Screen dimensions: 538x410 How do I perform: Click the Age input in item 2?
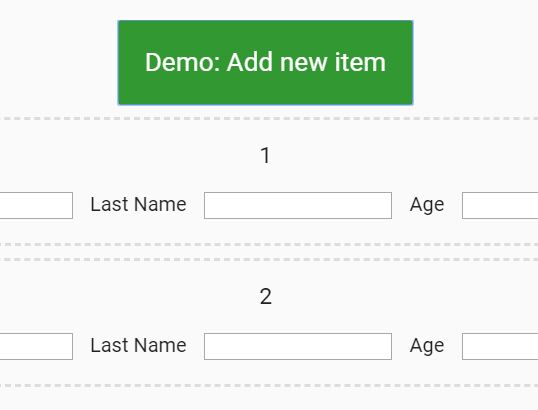(500, 346)
